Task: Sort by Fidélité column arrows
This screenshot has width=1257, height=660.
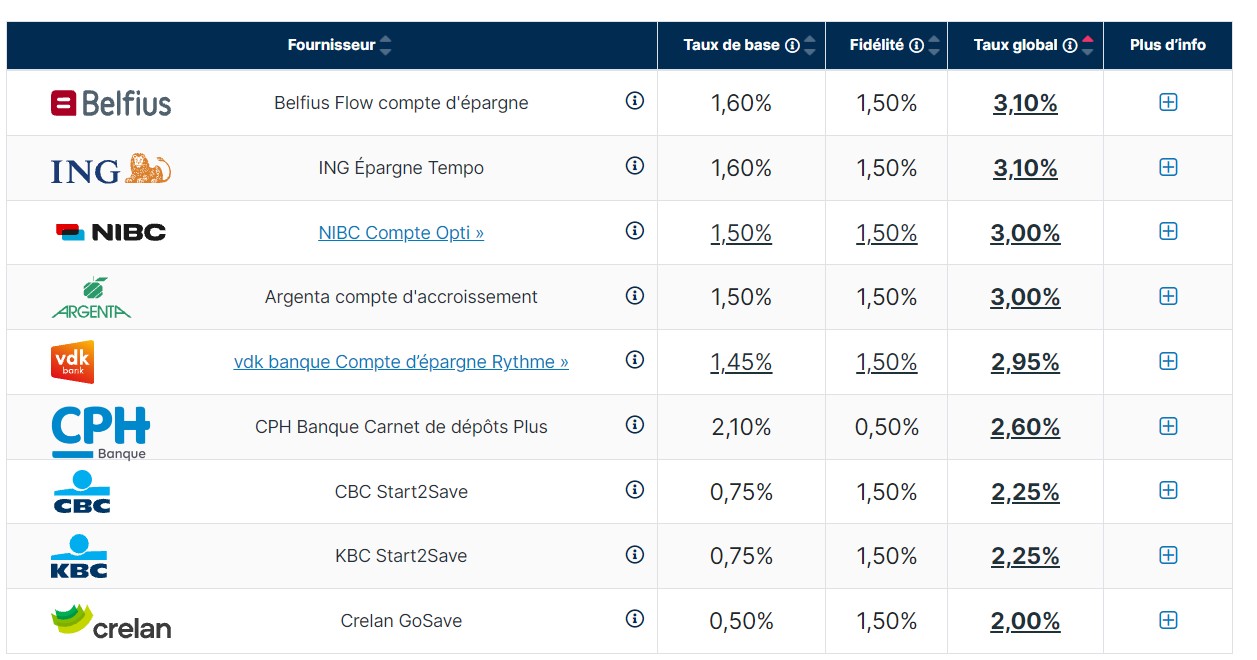Action: pos(934,45)
